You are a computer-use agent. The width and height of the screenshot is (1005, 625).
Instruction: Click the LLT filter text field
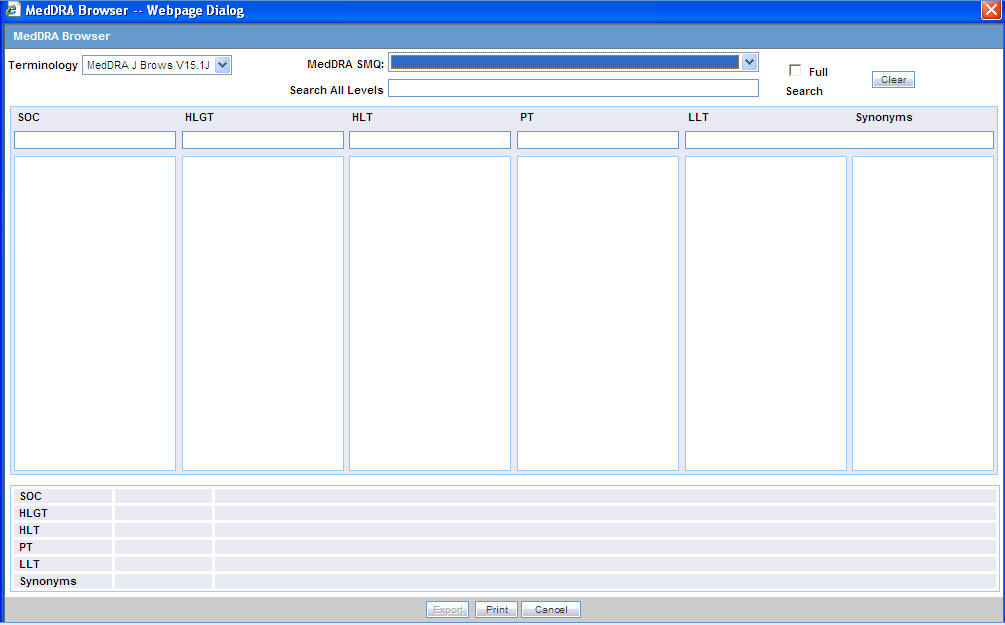coord(839,140)
